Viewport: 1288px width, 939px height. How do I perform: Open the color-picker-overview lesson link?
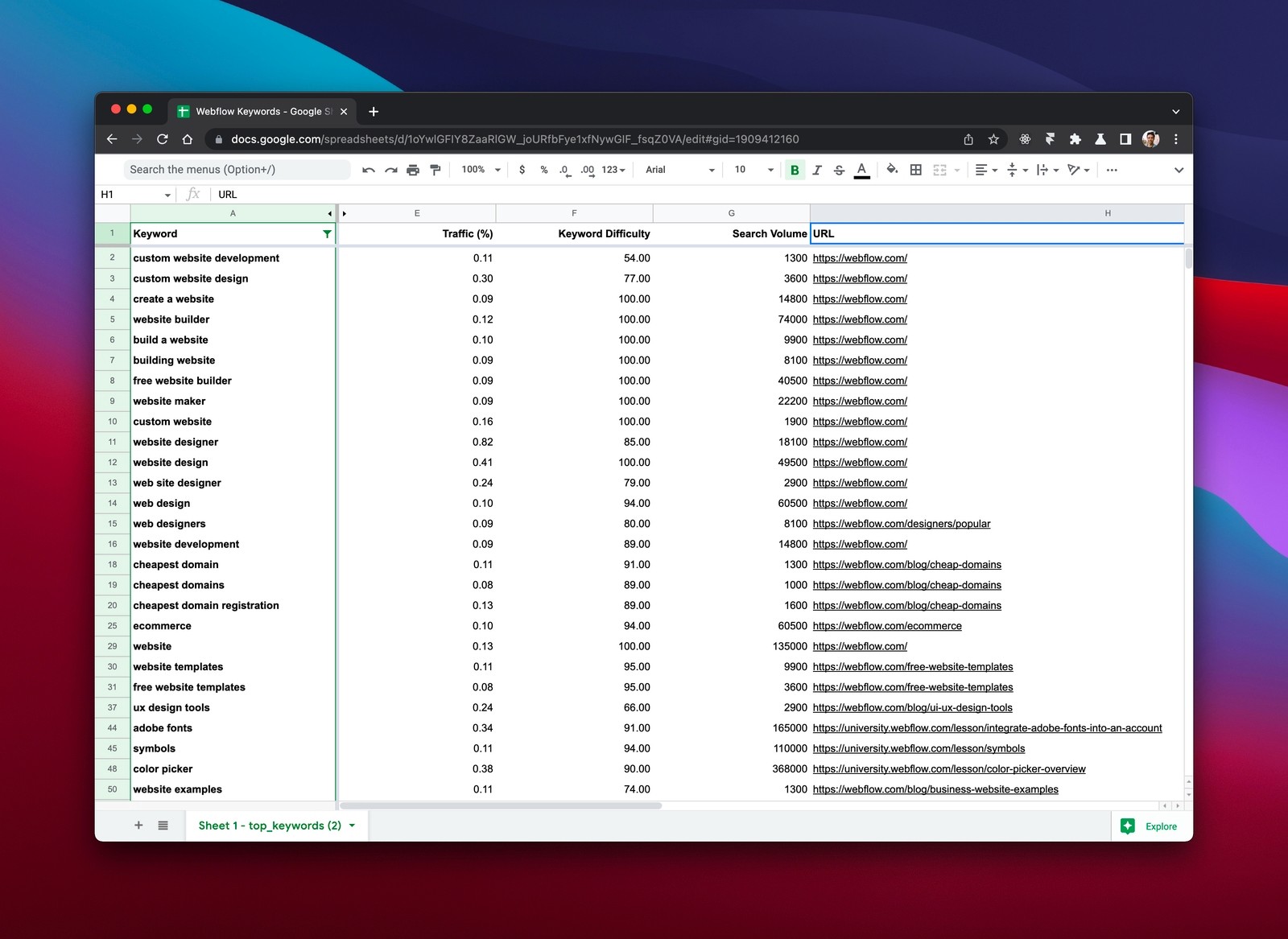pyautogui.click(x=949, y=769)
